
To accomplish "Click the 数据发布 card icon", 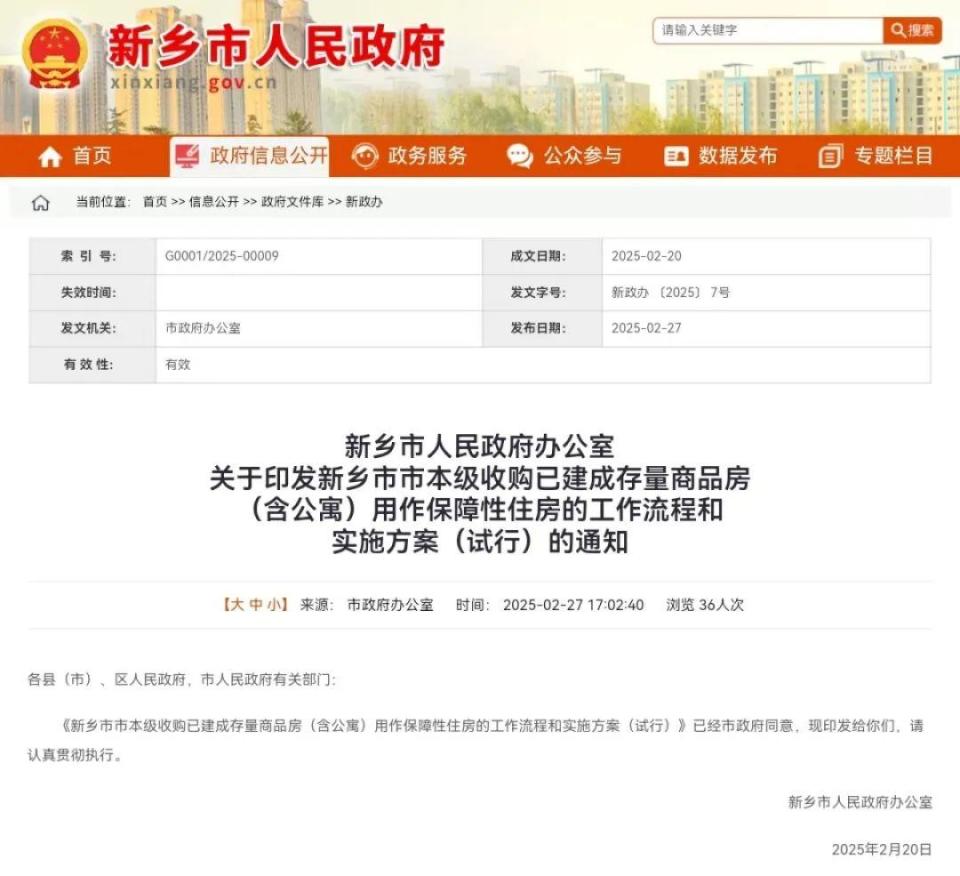I will pyautogui.click(x=676, y=156).
